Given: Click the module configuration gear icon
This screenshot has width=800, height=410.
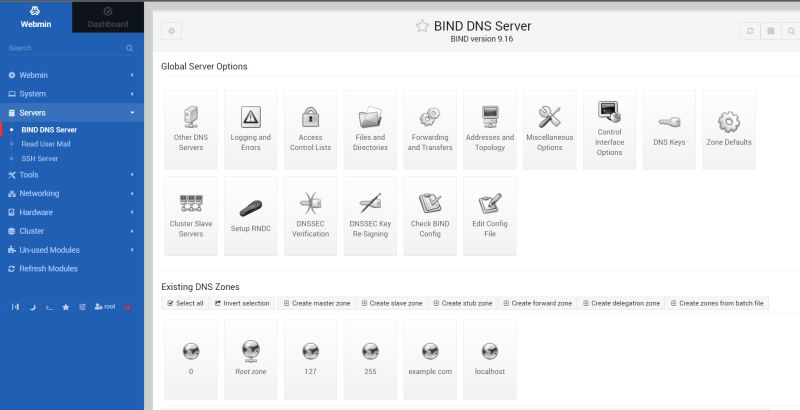Looking at the screenshot, I should tap(171, 31).
